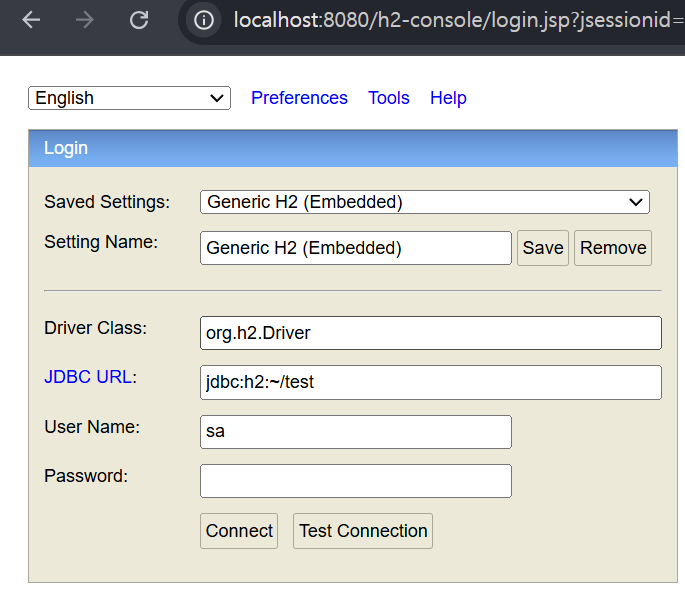Click the browser address bar URL
The height and width of the screenshot is (600, 685).
tap(459, 20)
